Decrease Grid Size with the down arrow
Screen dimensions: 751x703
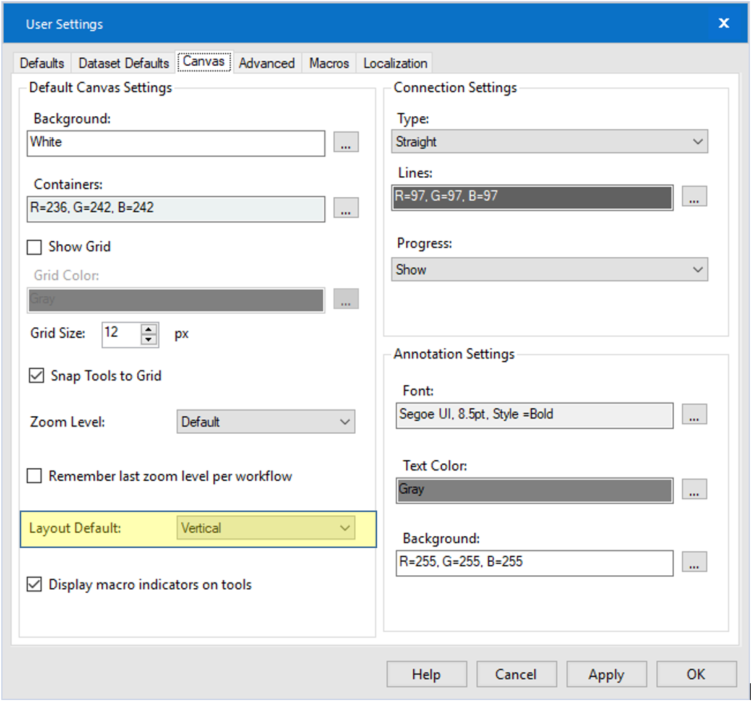pos(149,340)
